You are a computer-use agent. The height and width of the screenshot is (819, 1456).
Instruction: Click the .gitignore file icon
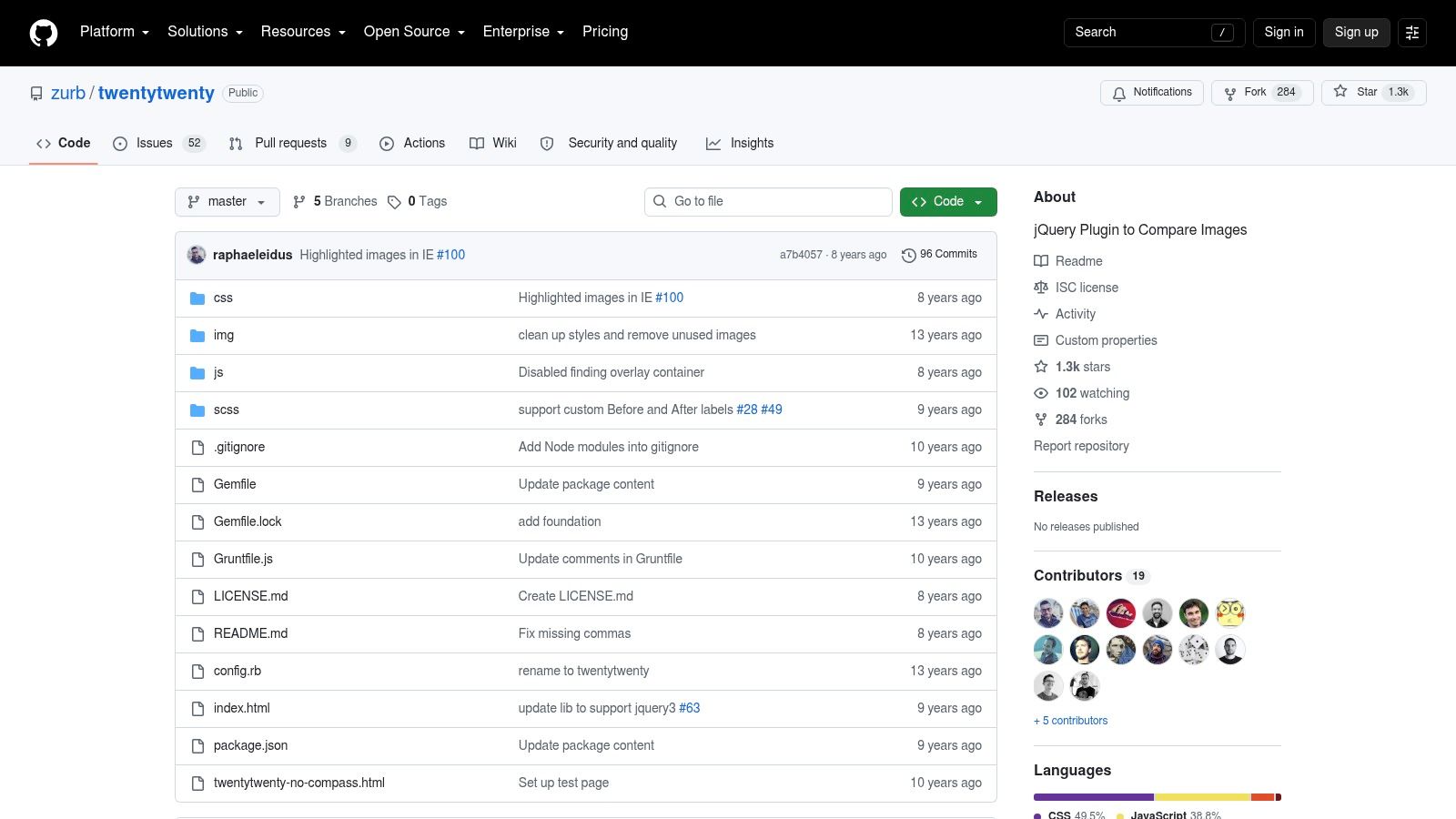coord(197,448)
